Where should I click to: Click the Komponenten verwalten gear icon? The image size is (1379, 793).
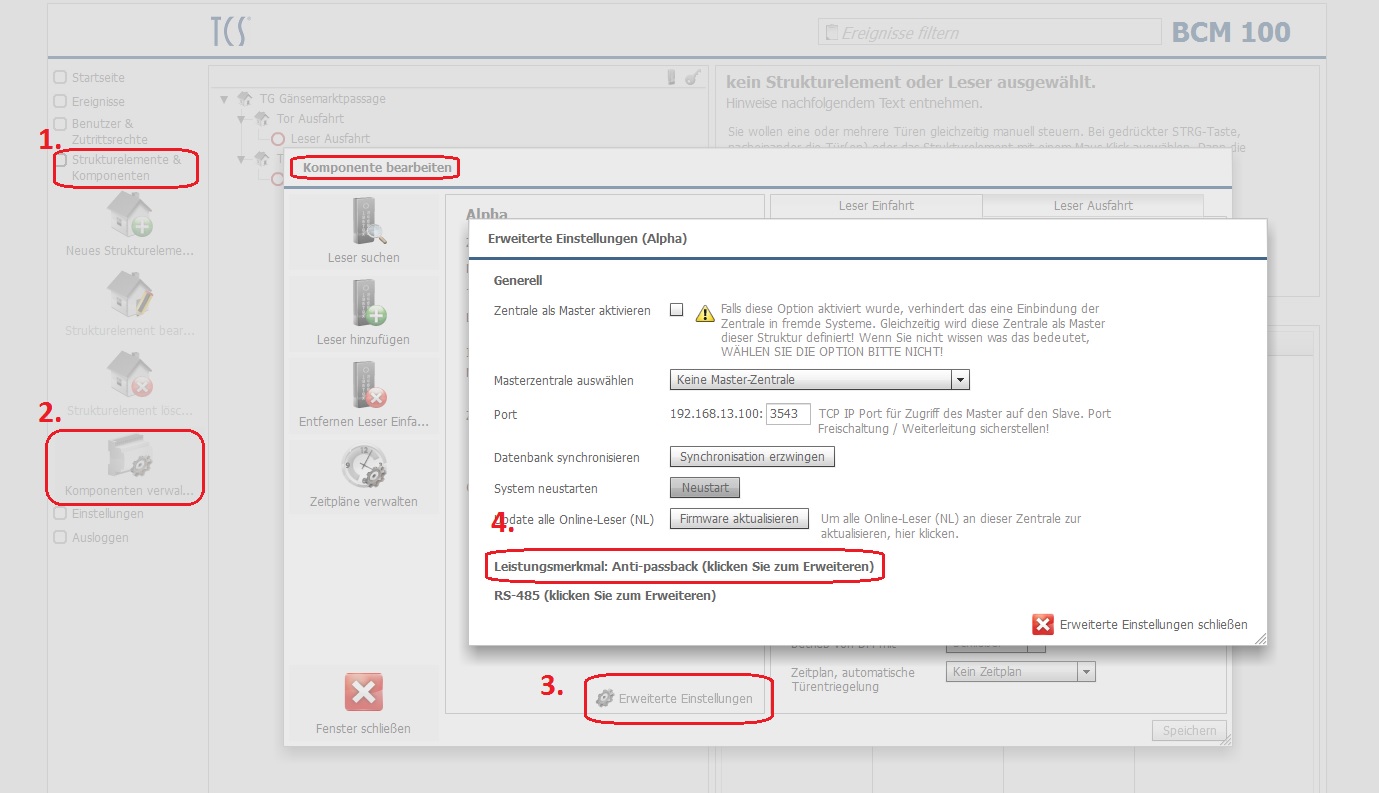tap(129, 460)
